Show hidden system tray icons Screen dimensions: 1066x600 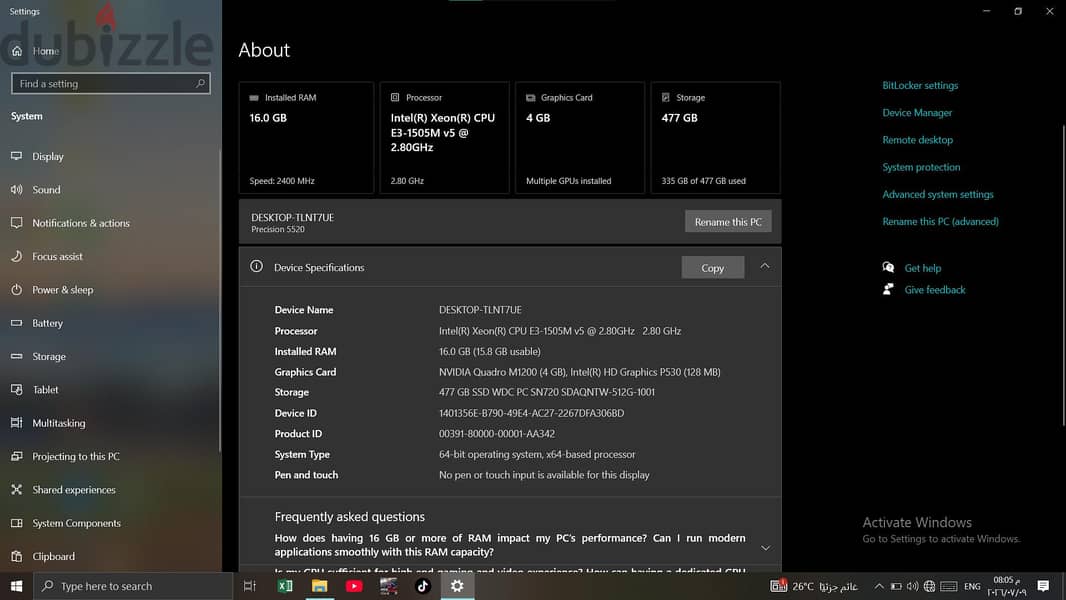tap(879, 586)
